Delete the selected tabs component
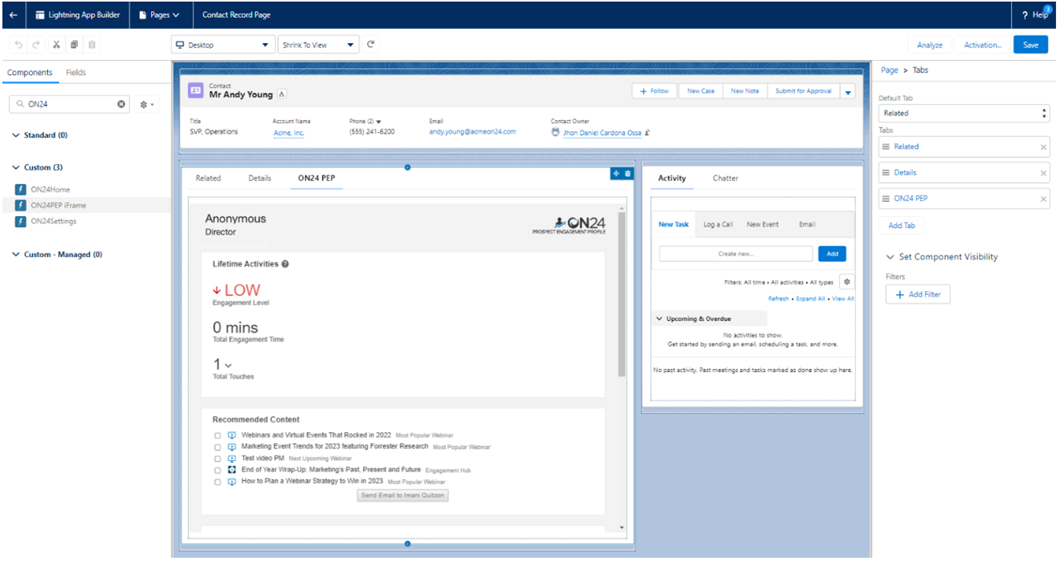 [x=628, y=174]
